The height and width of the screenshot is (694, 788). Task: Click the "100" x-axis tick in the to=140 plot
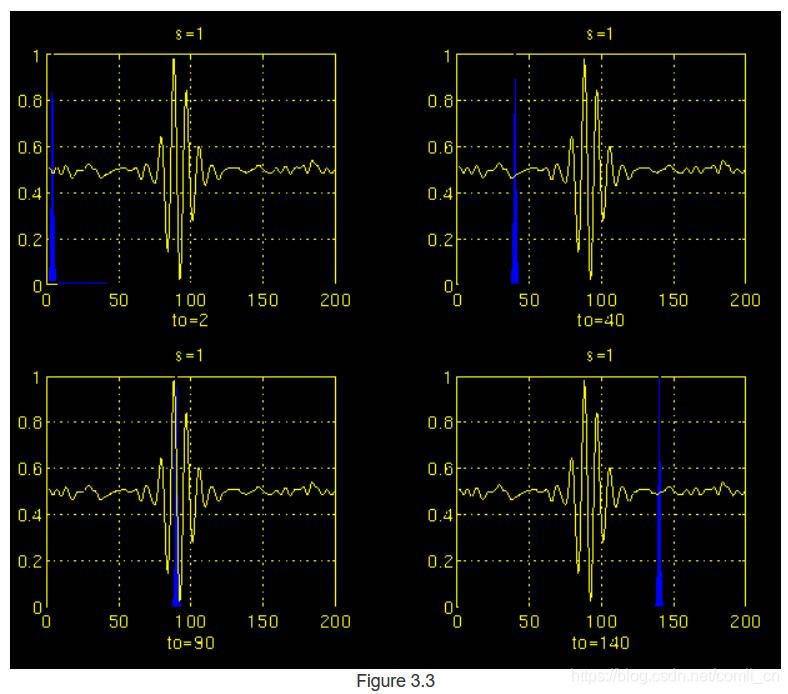click(601, 622)
